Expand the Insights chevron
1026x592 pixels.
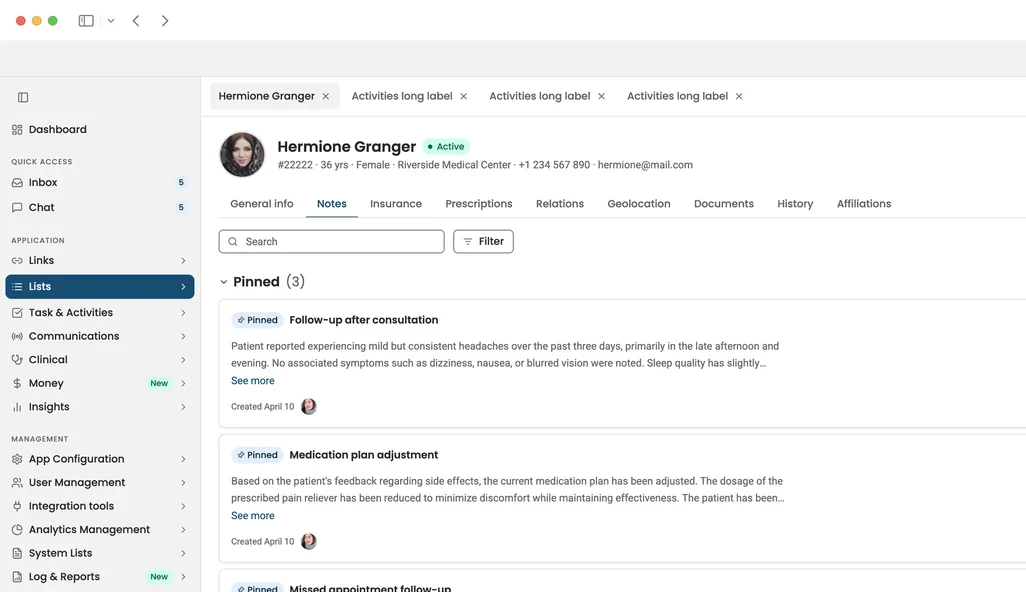click(x=183, y=407)
